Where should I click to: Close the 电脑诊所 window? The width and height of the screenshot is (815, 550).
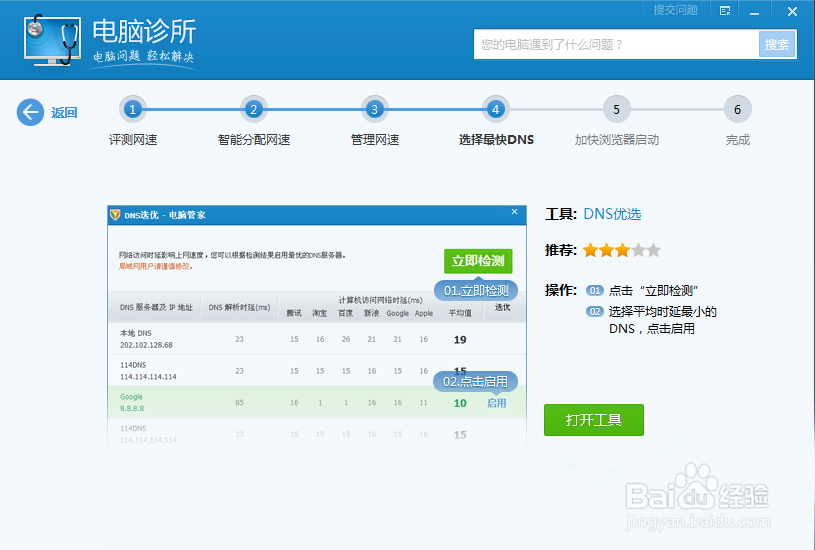pos(792,11)
